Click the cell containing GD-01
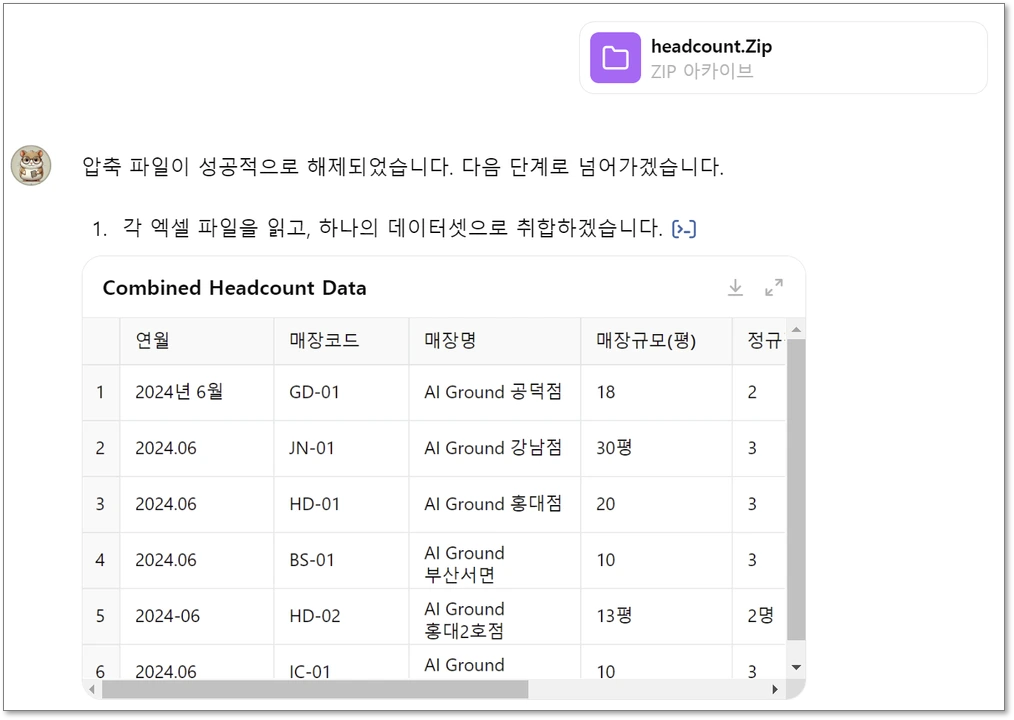Viewport: 1014px width, 720px height. [315, 392]
